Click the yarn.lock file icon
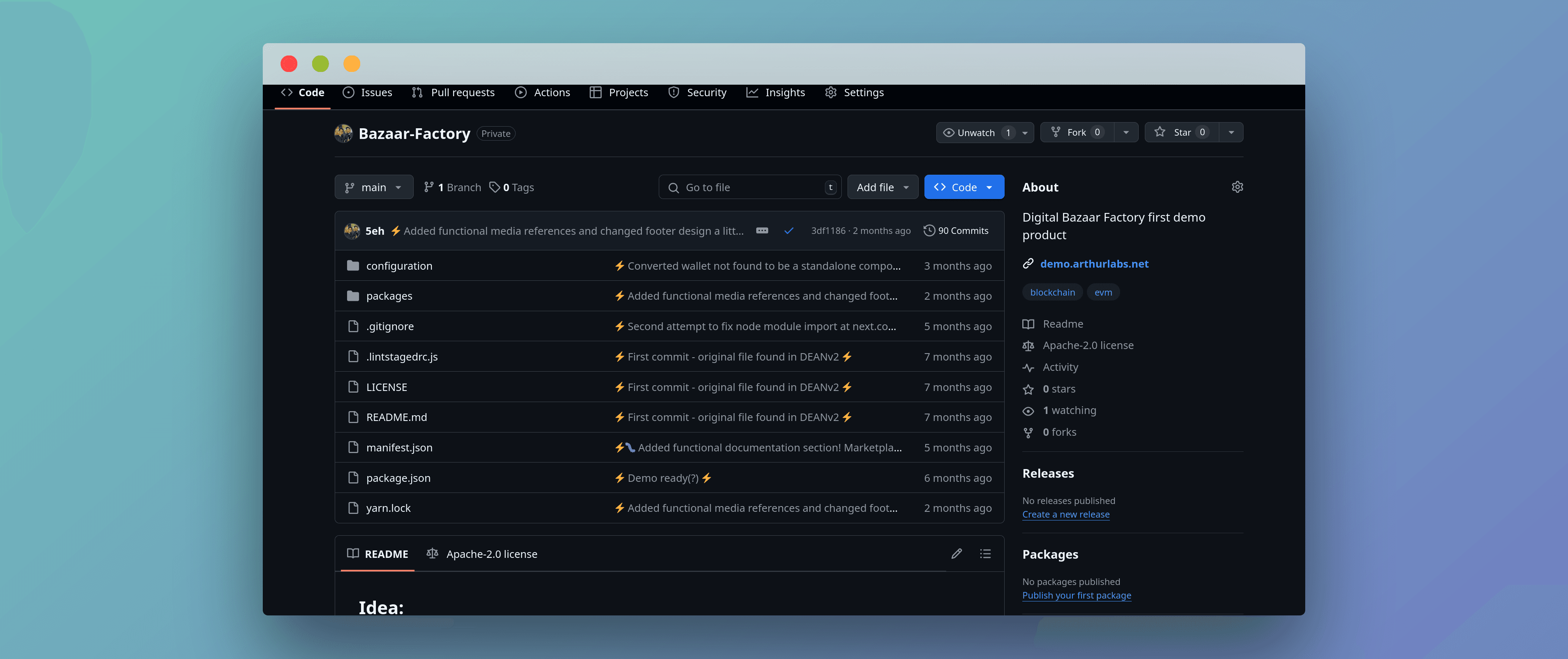 (x=353, y=508)
